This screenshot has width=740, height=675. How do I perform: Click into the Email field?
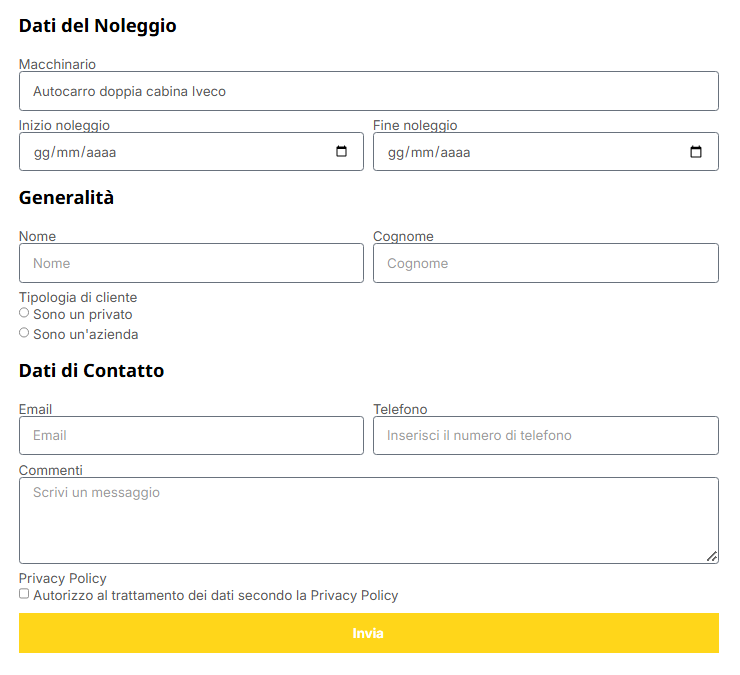point(191,436)
